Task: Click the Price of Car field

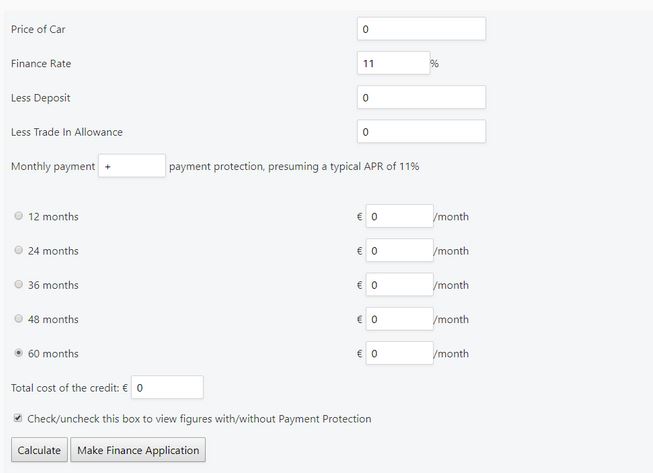Action: click(420, 29)
